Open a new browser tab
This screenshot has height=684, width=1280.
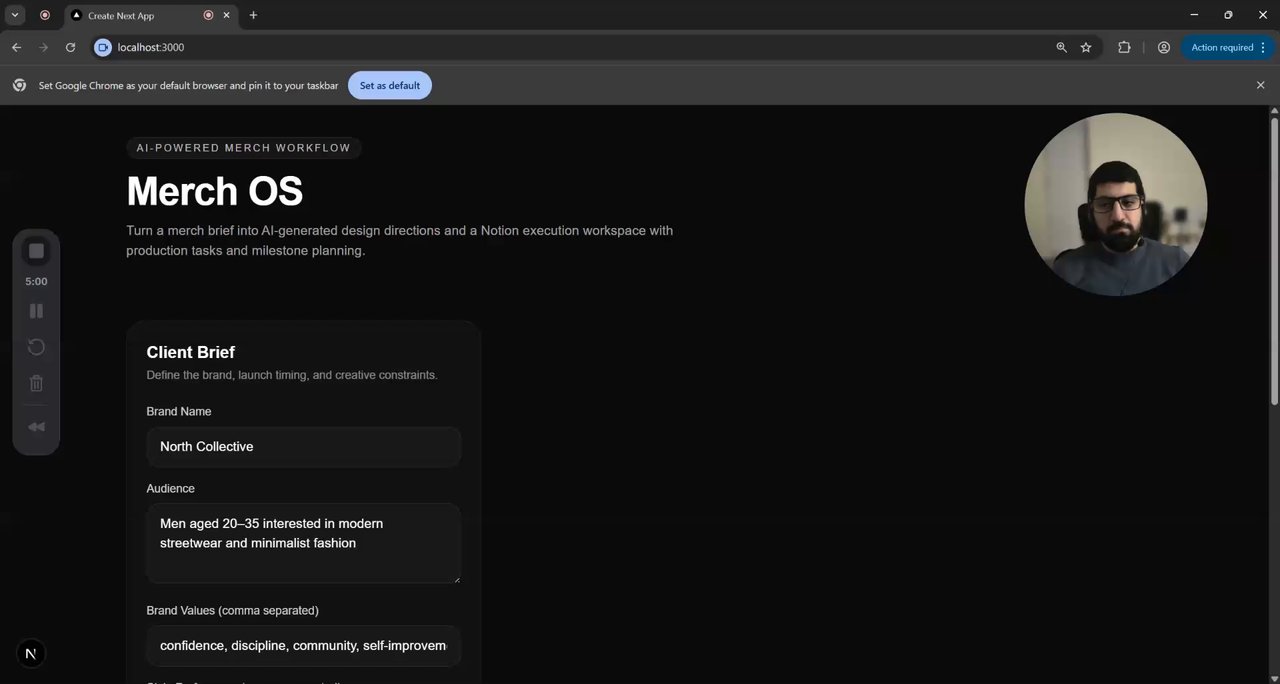[x=253, y=15]
